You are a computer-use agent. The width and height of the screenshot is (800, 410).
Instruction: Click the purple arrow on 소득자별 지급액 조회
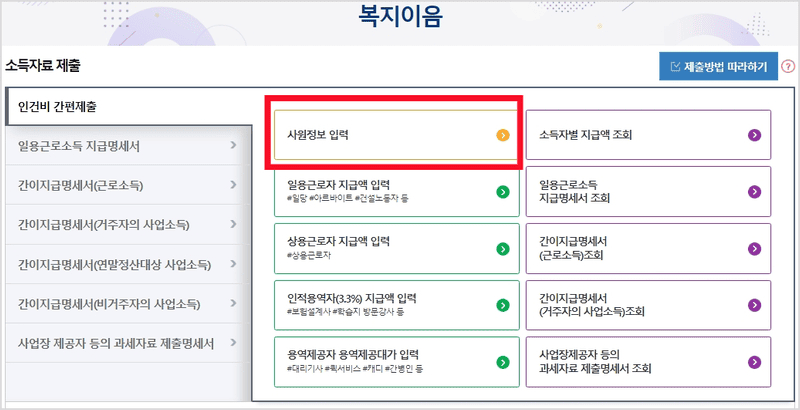tap(754, 135)
